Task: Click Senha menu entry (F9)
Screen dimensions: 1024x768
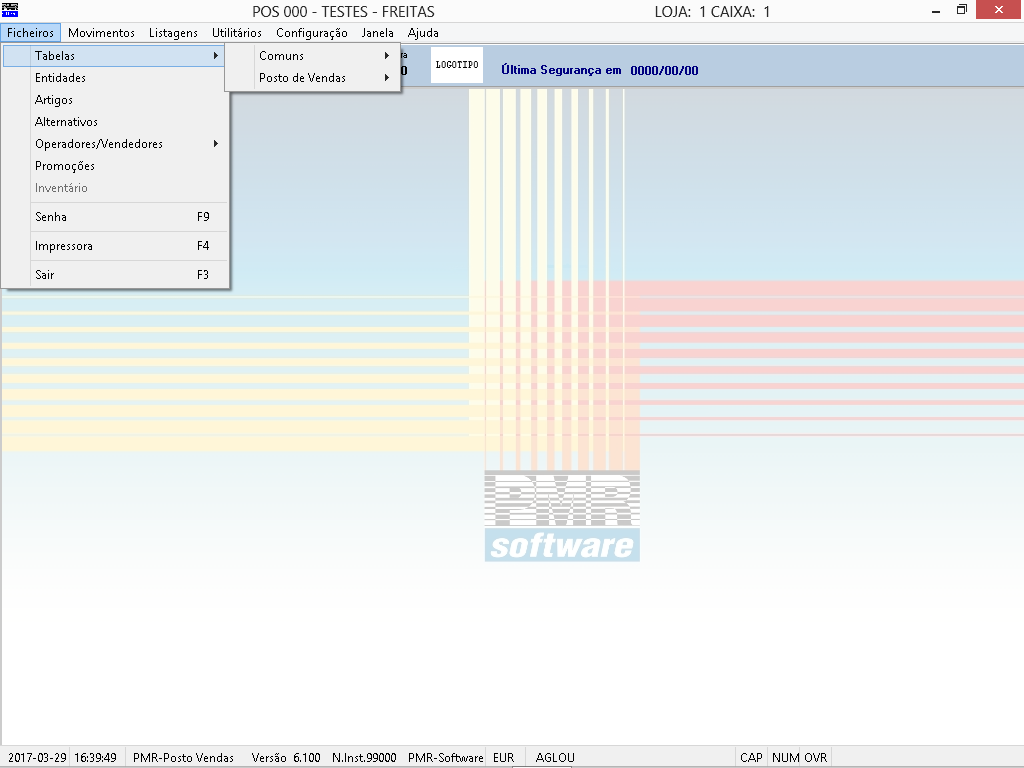Action: [51, 217]
